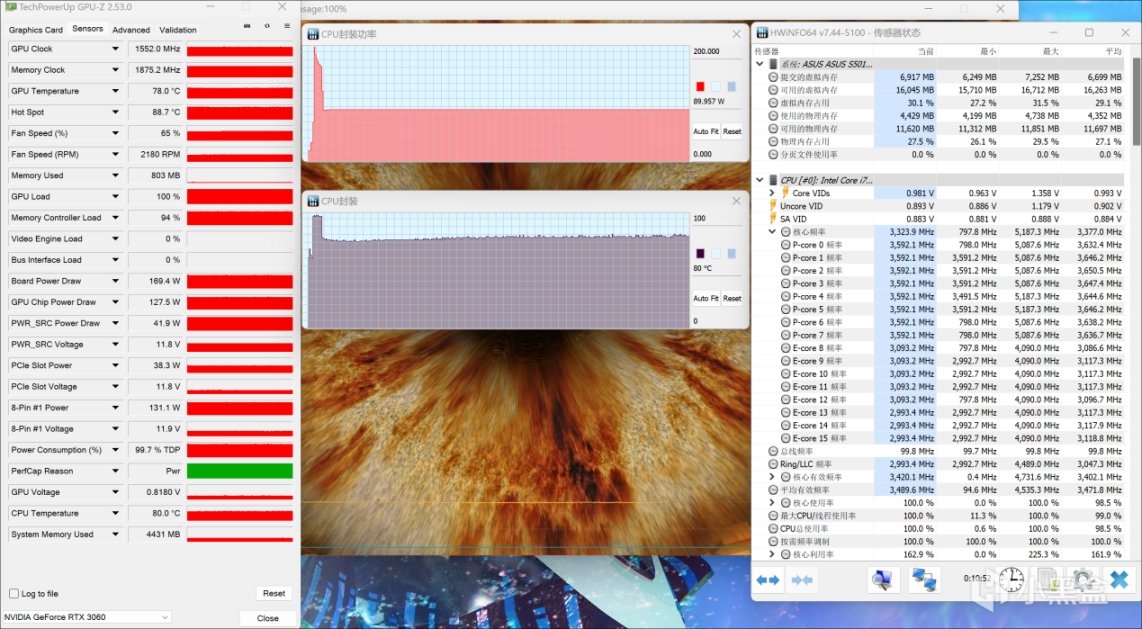The width and height of the screenshot is (1142, 629).
Task: Click the circle icon beside Ring/LLC 频率
Action: 773,464
